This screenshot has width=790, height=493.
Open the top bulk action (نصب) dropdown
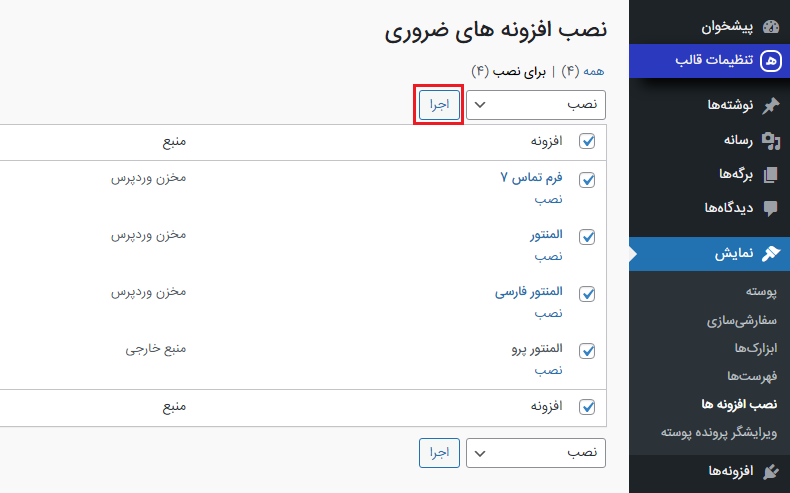coord(536,104)
